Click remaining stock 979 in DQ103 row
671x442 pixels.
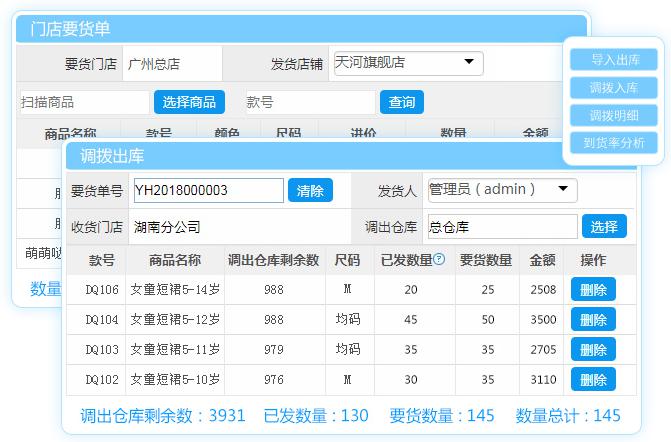[x=273, y=350]
